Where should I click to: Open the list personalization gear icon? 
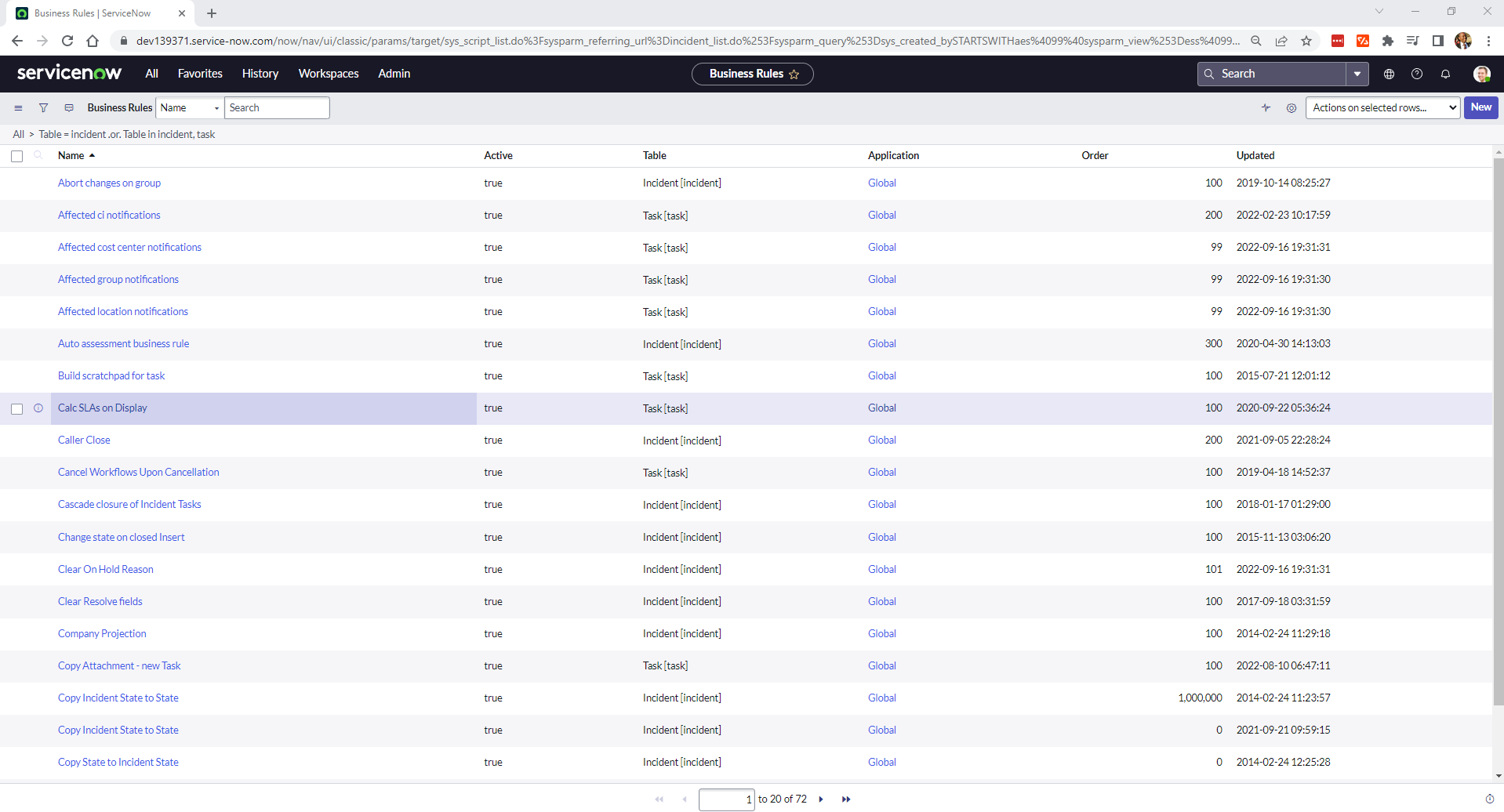point(1291,108)
